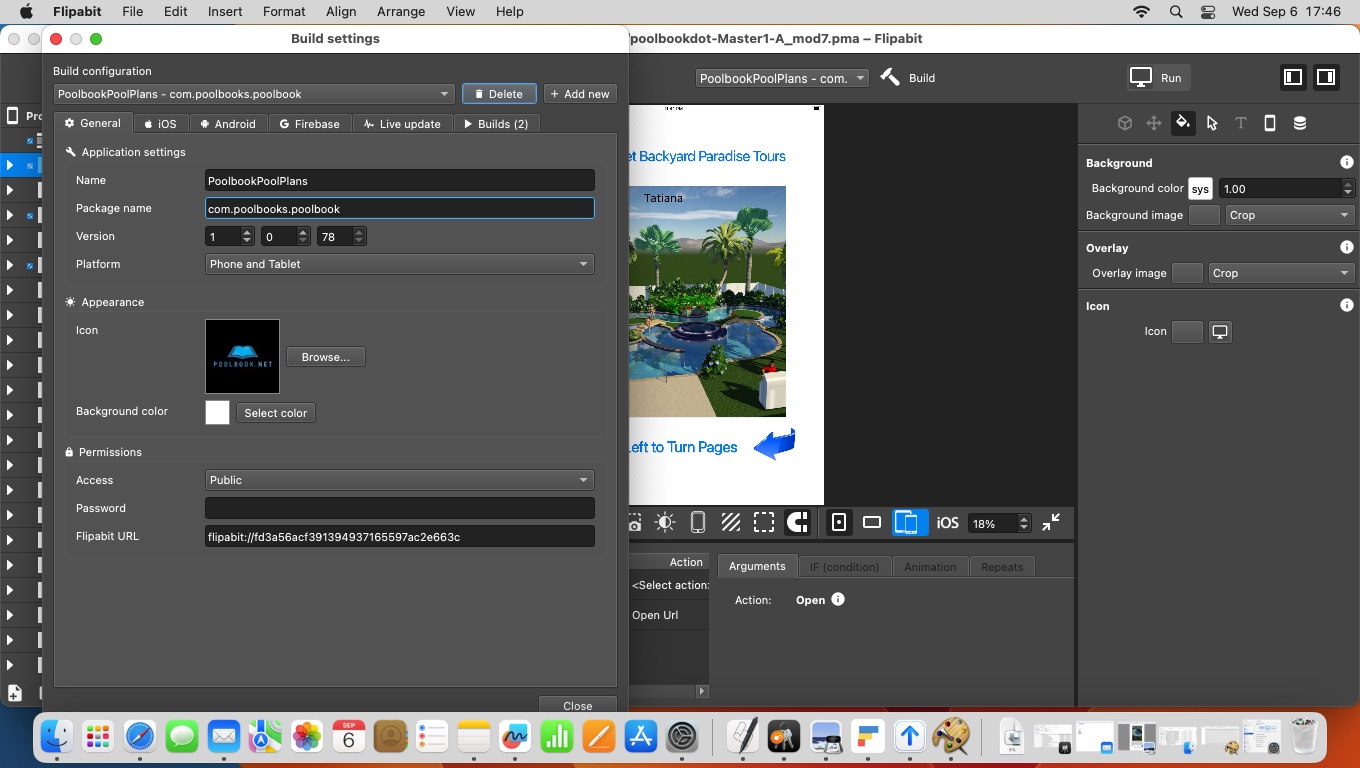Open the database stack properties tab
Screen dimensions: 1360x768
1299,123
